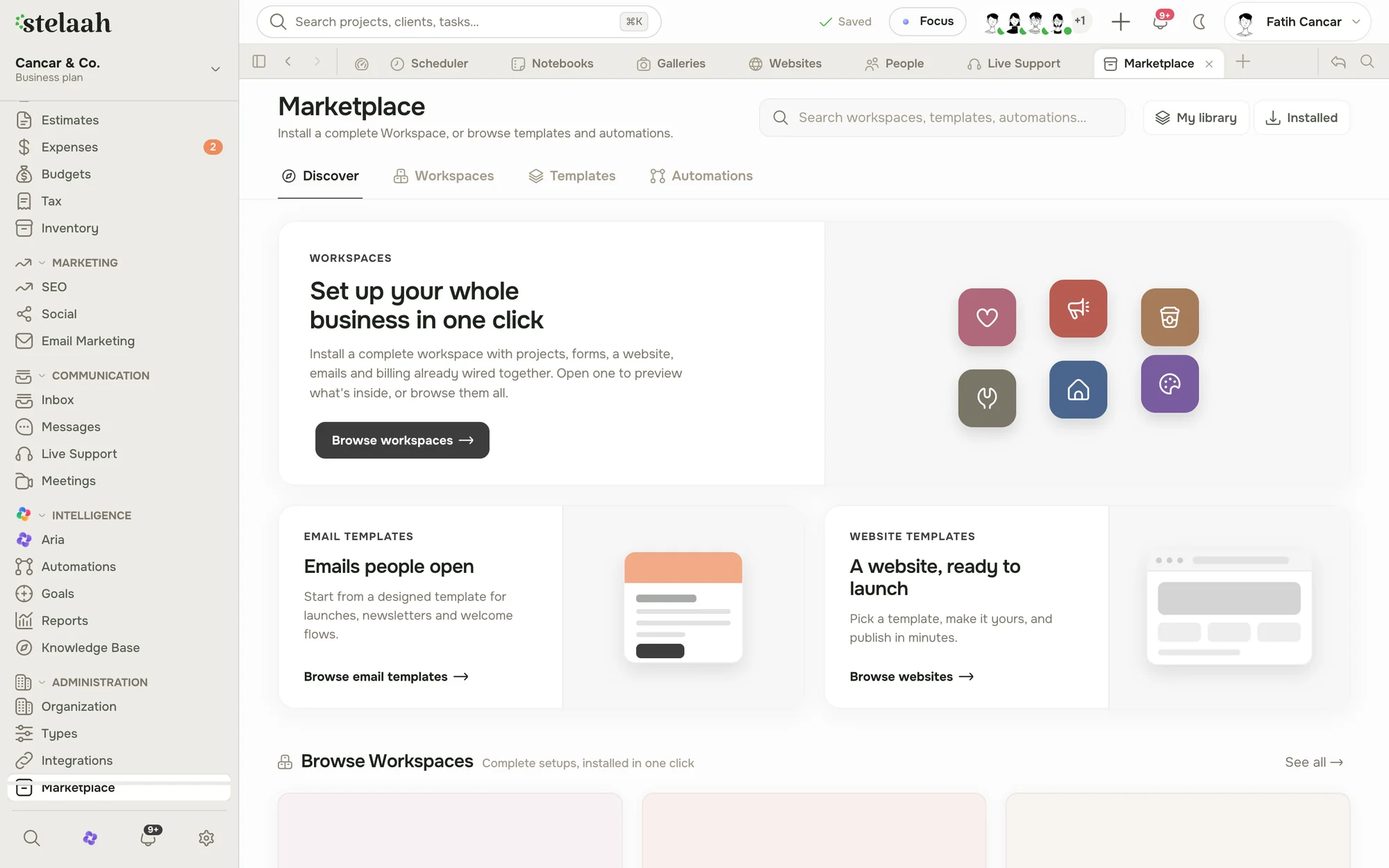The image size is (1389, 868).
Task: Click the brown cup workspace icon
Action: [1170, 317]
